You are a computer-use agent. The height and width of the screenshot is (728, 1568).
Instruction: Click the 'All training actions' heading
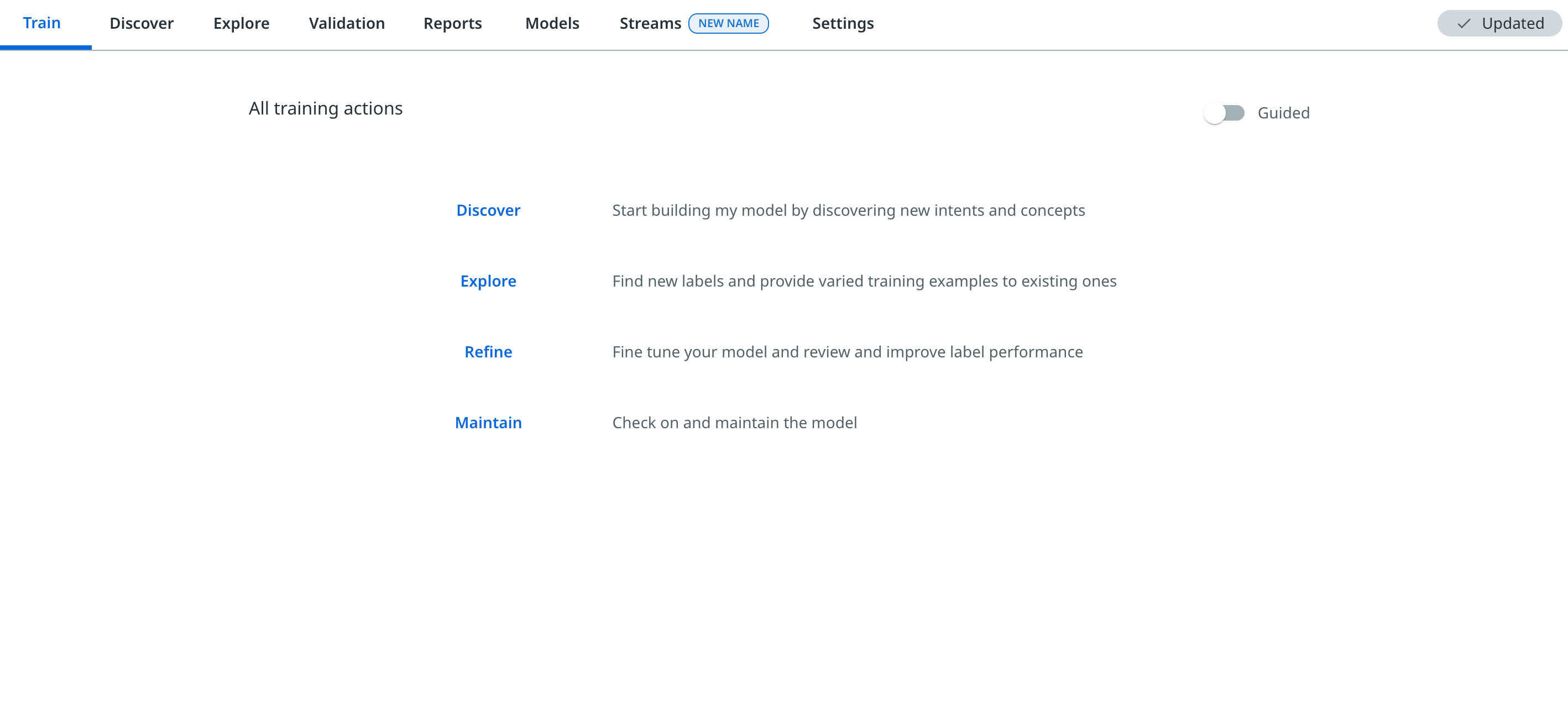pos(326,108)
